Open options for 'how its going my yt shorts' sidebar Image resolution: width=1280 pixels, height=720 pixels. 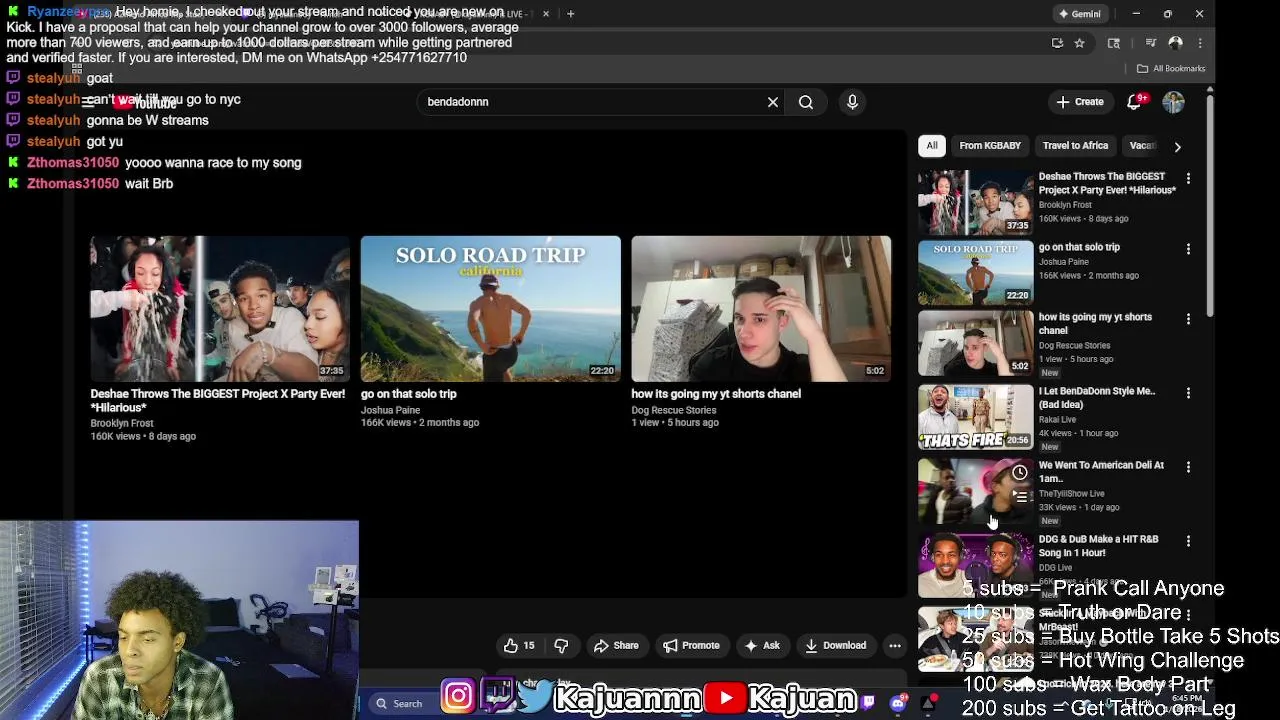1188,318
